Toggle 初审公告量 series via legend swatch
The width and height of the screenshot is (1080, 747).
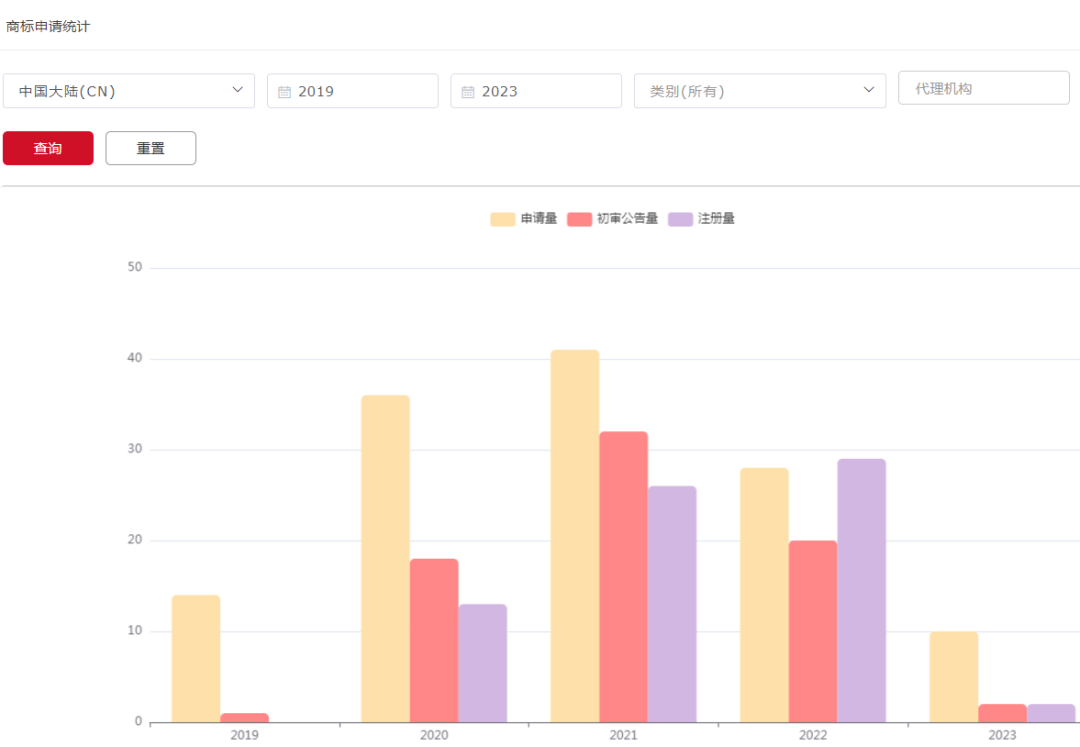pyautogui.click(x=579, y=219)
